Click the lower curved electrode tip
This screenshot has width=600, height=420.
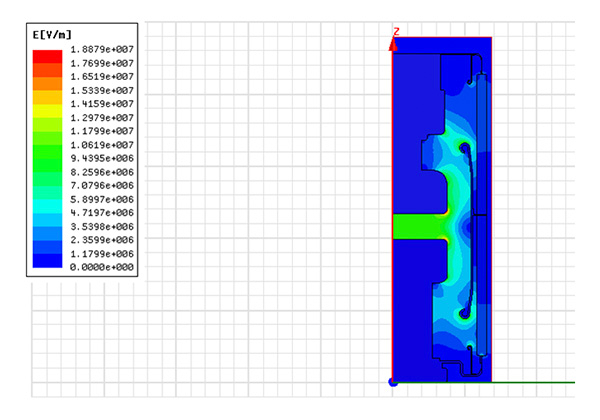point(464,313)
